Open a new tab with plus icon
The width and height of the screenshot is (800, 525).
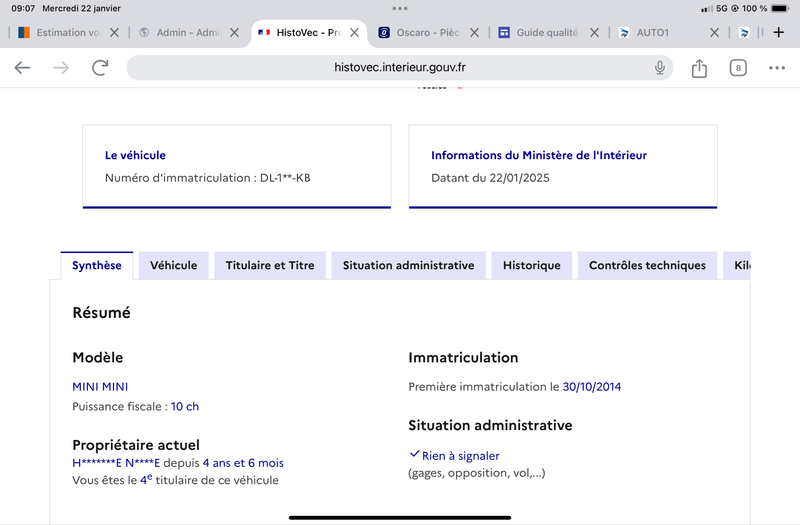(x=779, y=33)
